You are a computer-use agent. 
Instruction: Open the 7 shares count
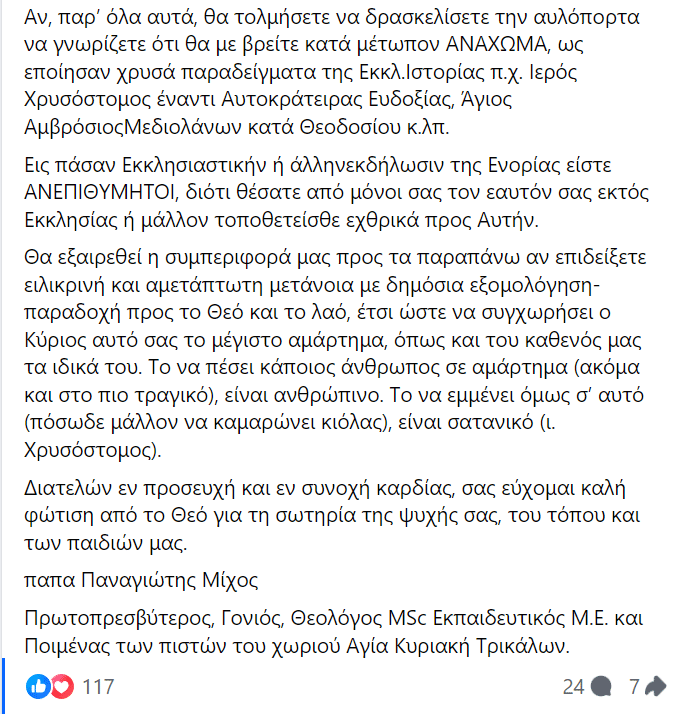pos(634,687)
